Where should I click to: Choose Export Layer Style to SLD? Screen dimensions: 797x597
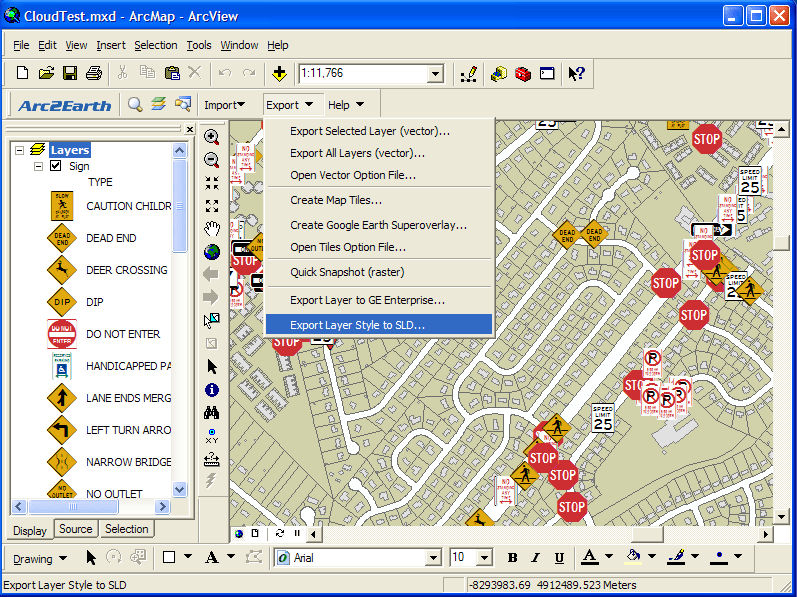pyautogui.click(x=379, y=325)
